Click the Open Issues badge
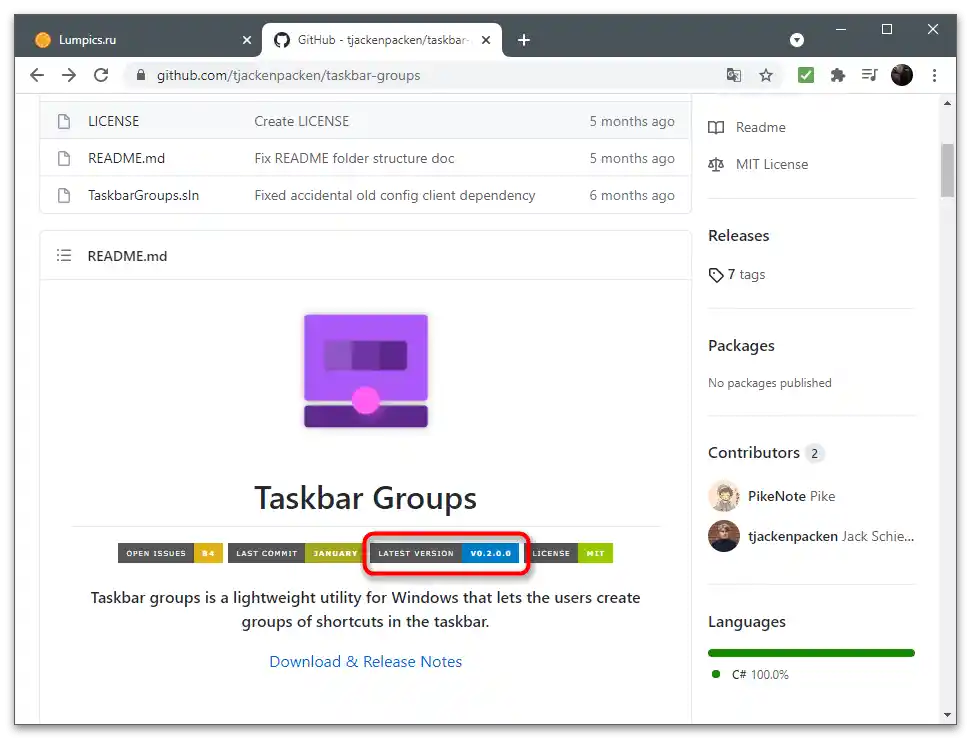971x739 pixels. [x=170, y=553]
